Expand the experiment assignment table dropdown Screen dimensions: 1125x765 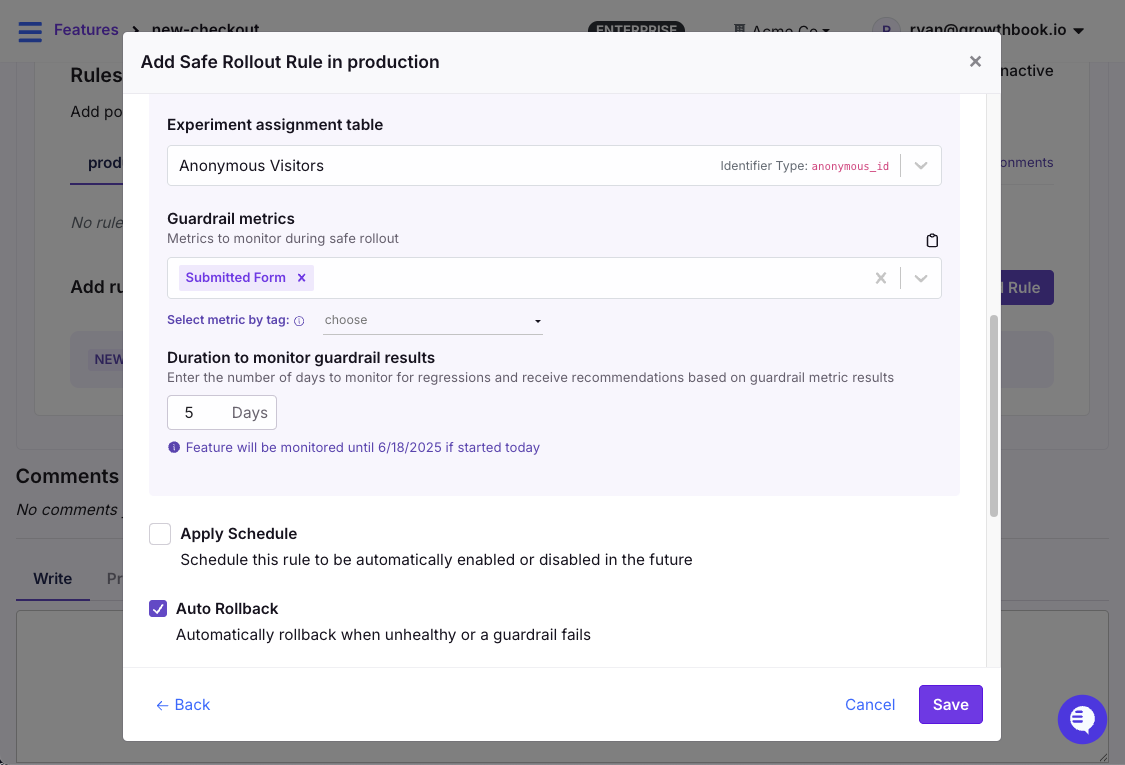(920, 165)
